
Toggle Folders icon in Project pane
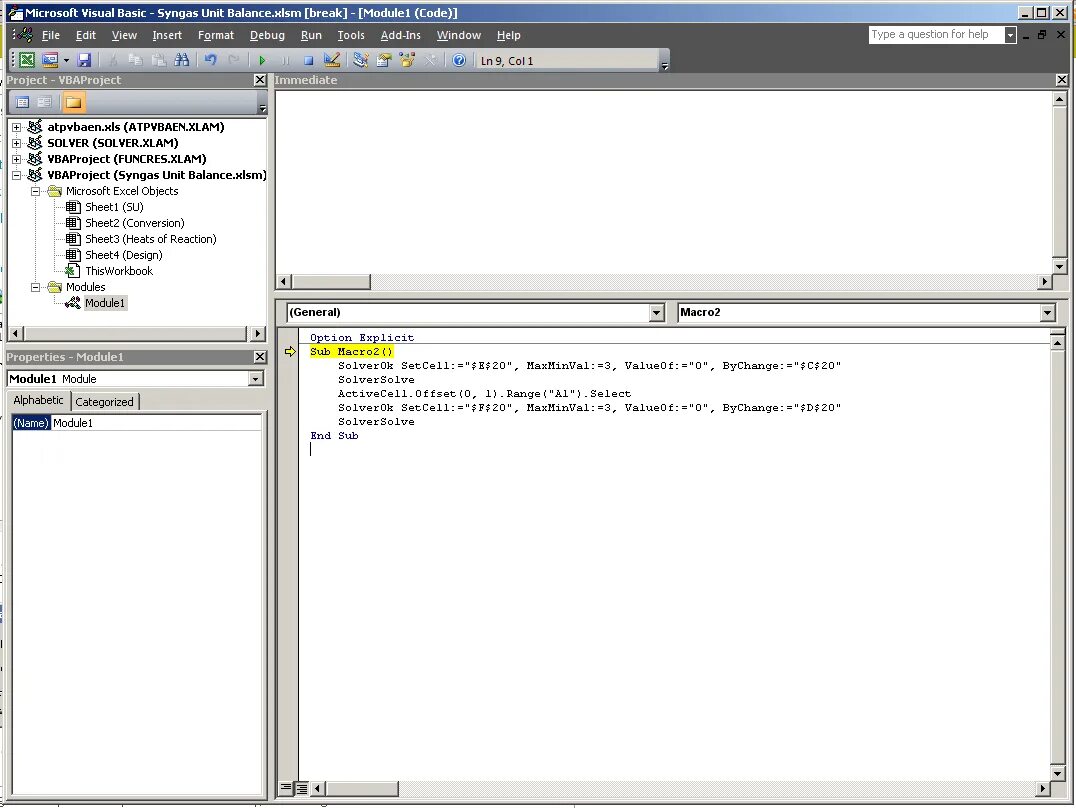tap(73, 102)
